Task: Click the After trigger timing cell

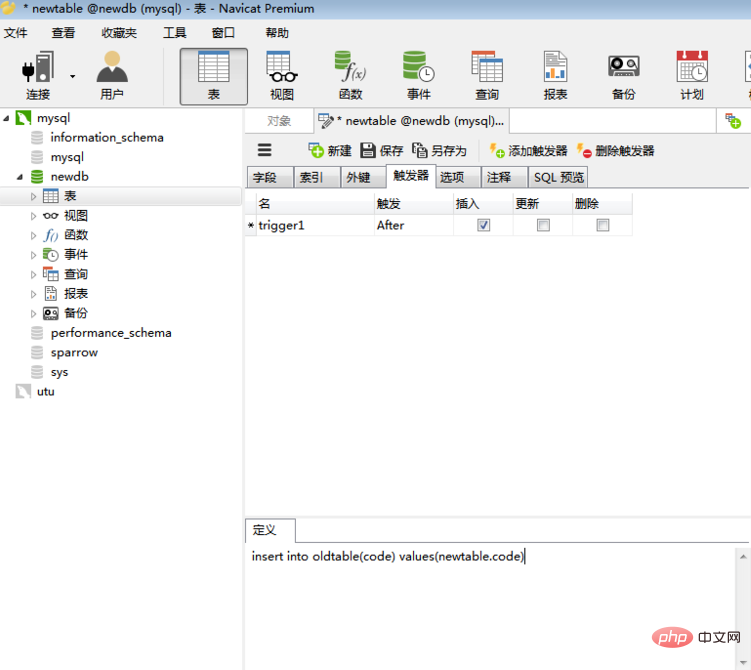Action: coord(414,225)
